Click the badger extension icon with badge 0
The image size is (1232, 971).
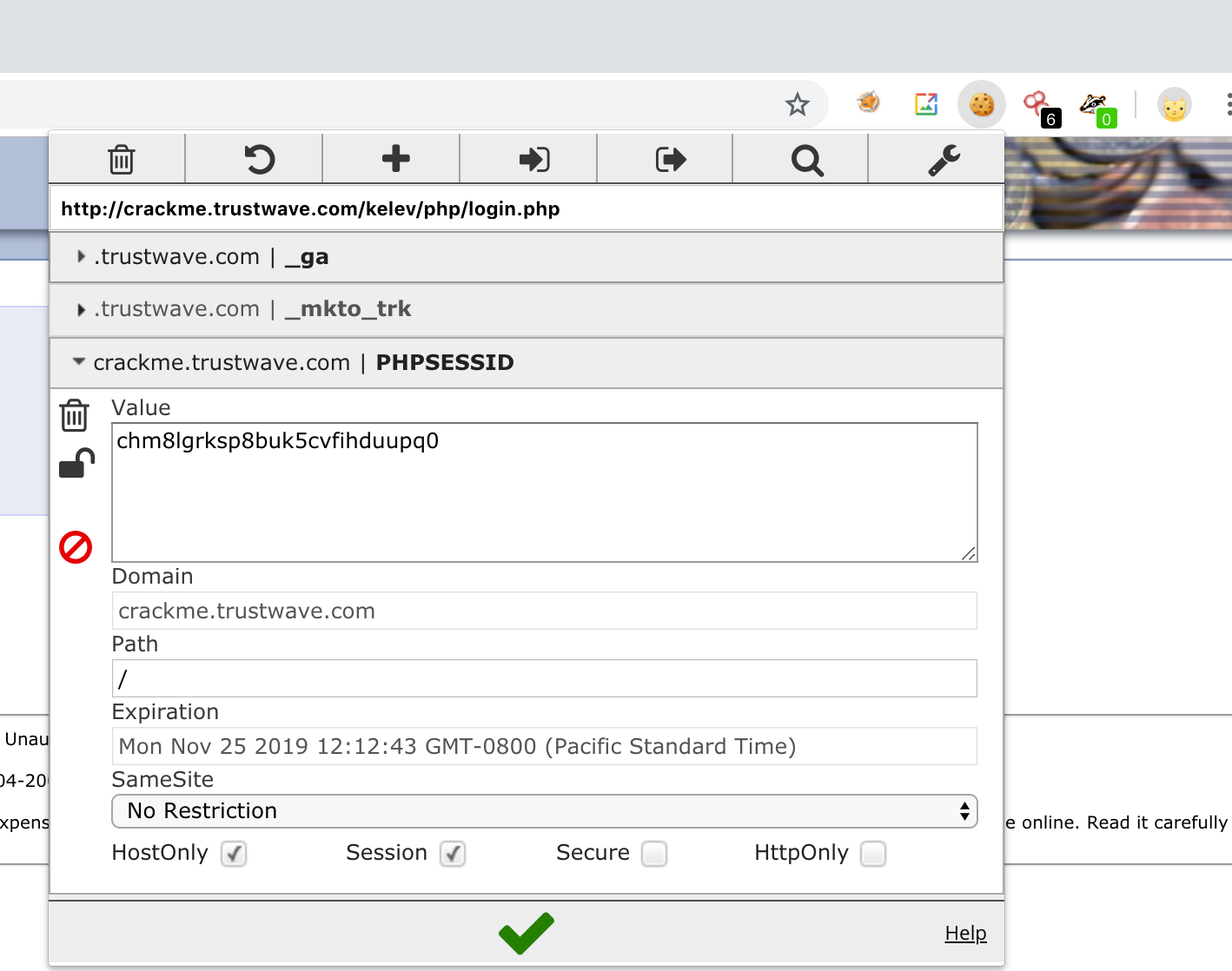(1097, 108)
